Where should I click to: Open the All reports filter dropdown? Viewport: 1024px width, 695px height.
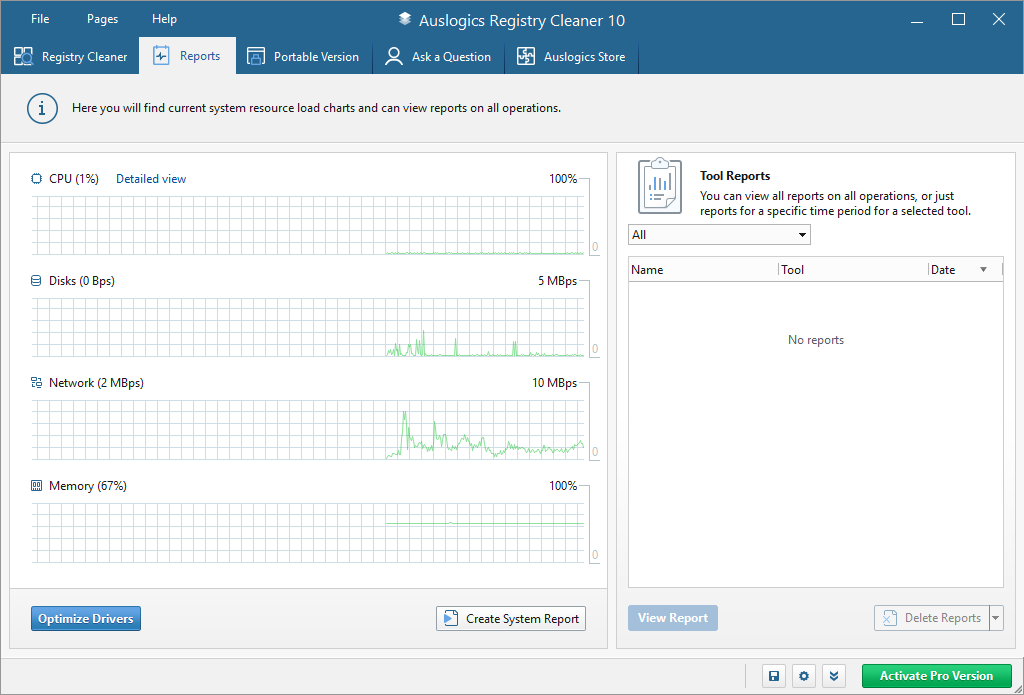pos(719,235)
